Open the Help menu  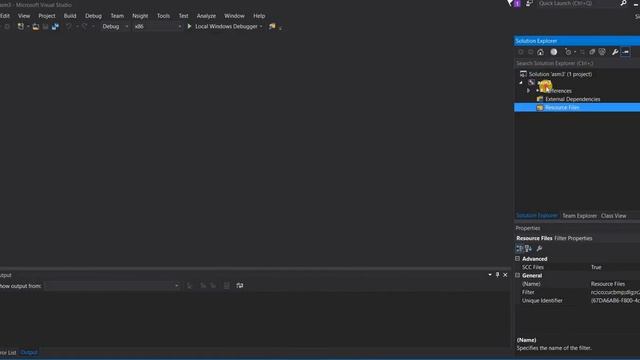click(x=259, y=16)
